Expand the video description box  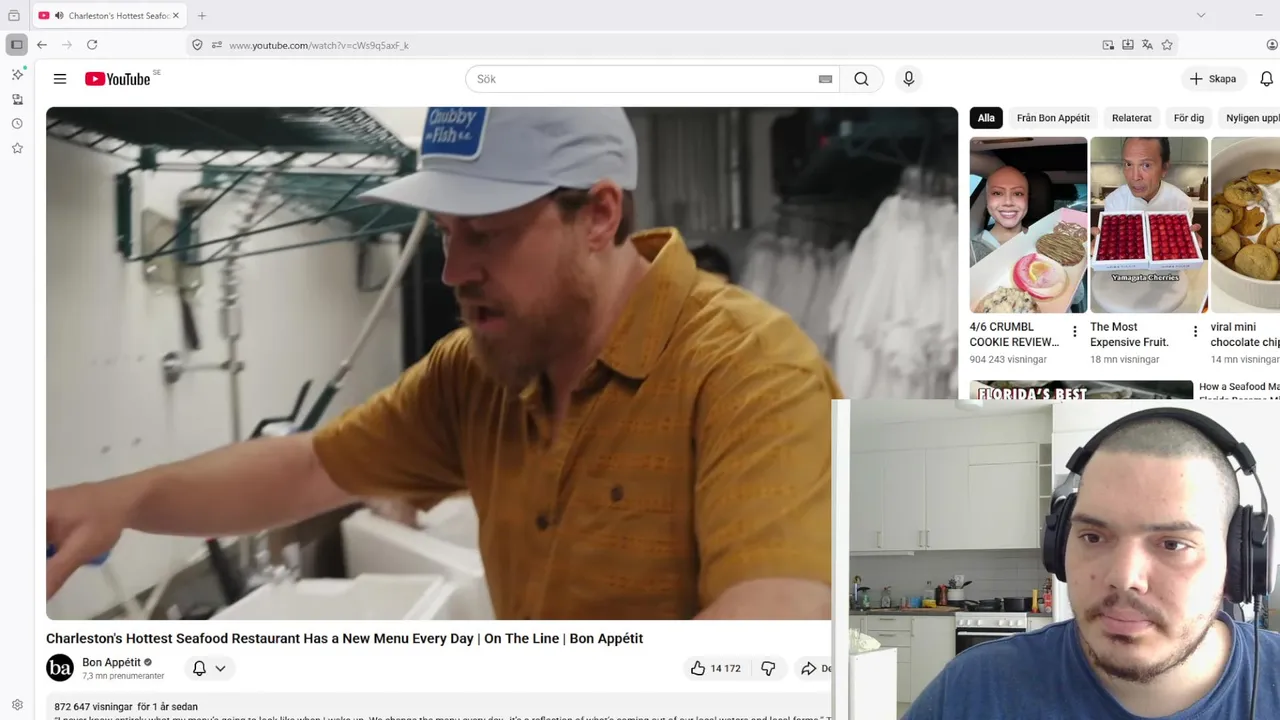[x=438, y=706]
